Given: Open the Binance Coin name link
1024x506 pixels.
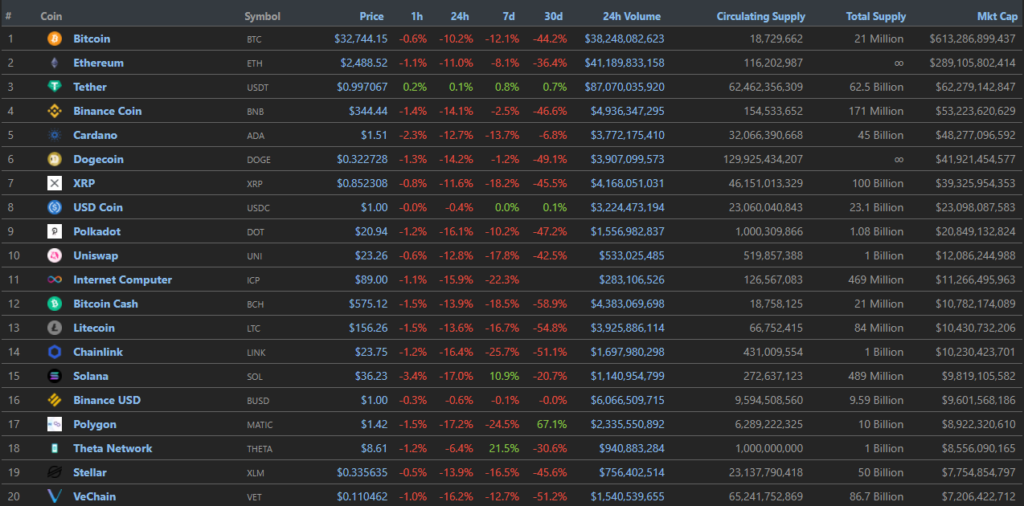Looking at the screenshot, I should pyautogui.click(x=107, y=111).
